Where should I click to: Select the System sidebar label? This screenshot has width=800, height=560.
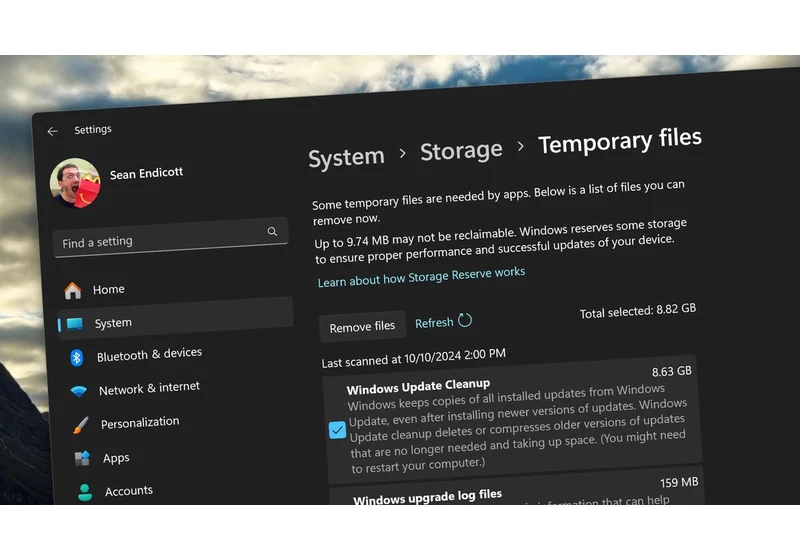point(113,323)
